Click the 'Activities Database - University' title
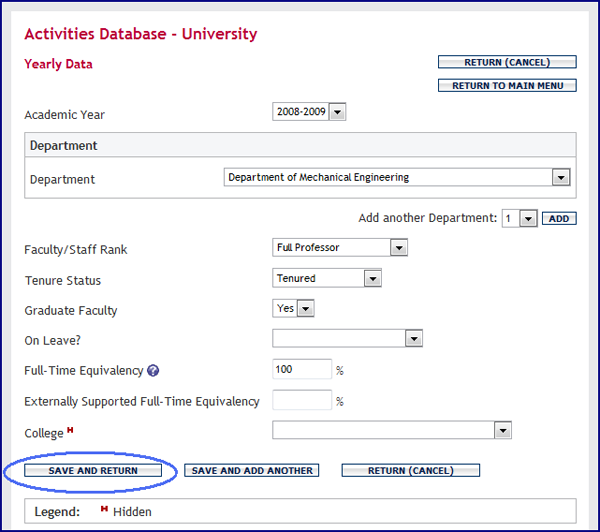Image resolution: width=600 pixels, height=532 pixels. coord(141,34)
